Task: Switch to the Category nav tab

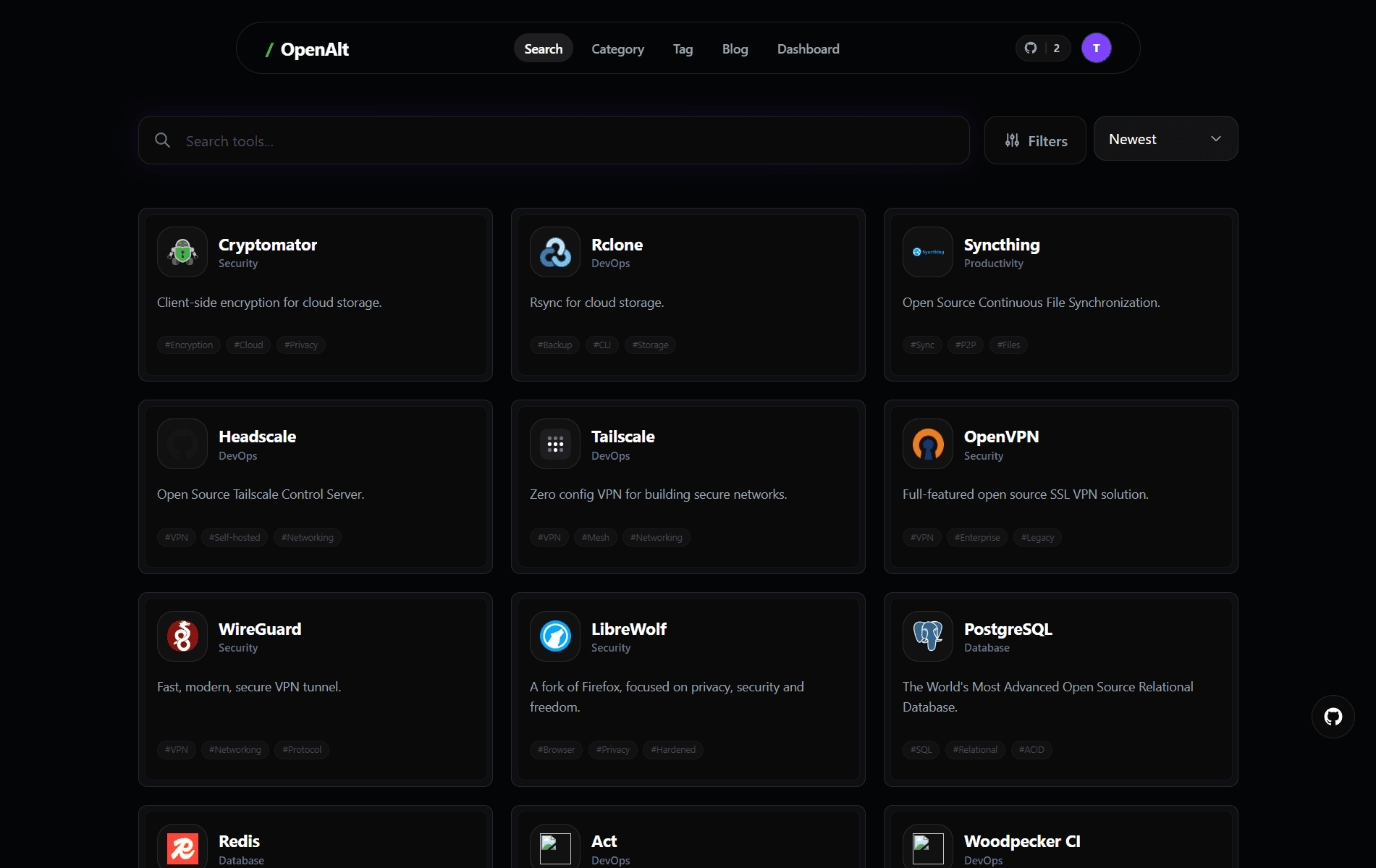Action: (x=617, y=49)
